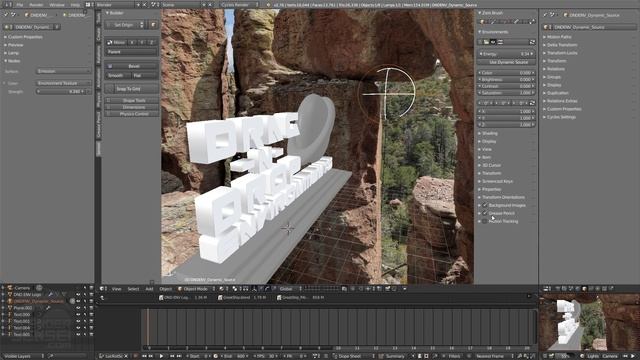Expand the Custom Properties panel
This screenshot has width=640, height=360.
coord(25,37)
